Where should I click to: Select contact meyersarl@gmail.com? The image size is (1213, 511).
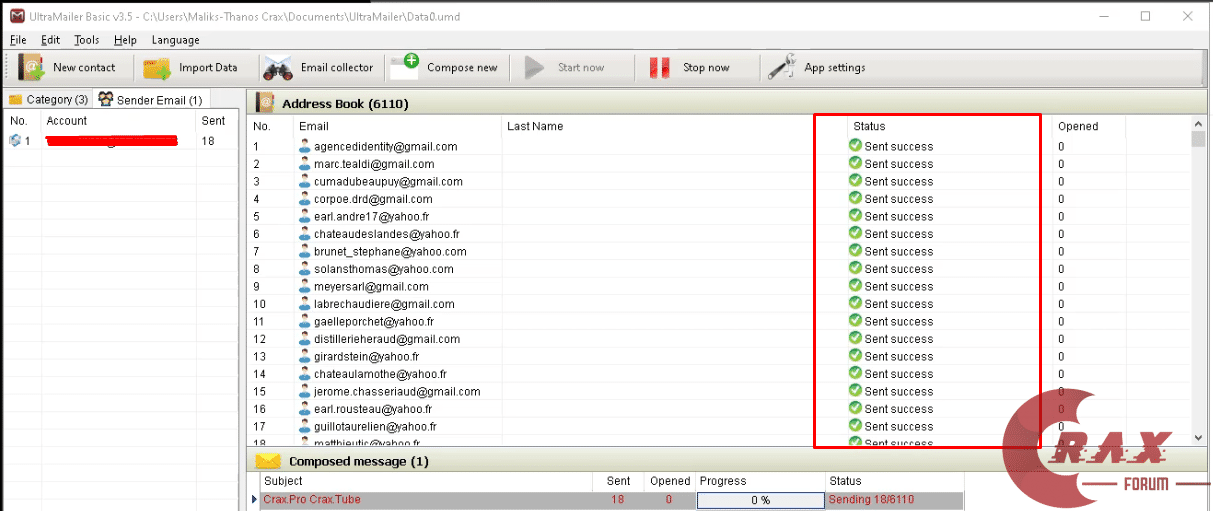371,286
